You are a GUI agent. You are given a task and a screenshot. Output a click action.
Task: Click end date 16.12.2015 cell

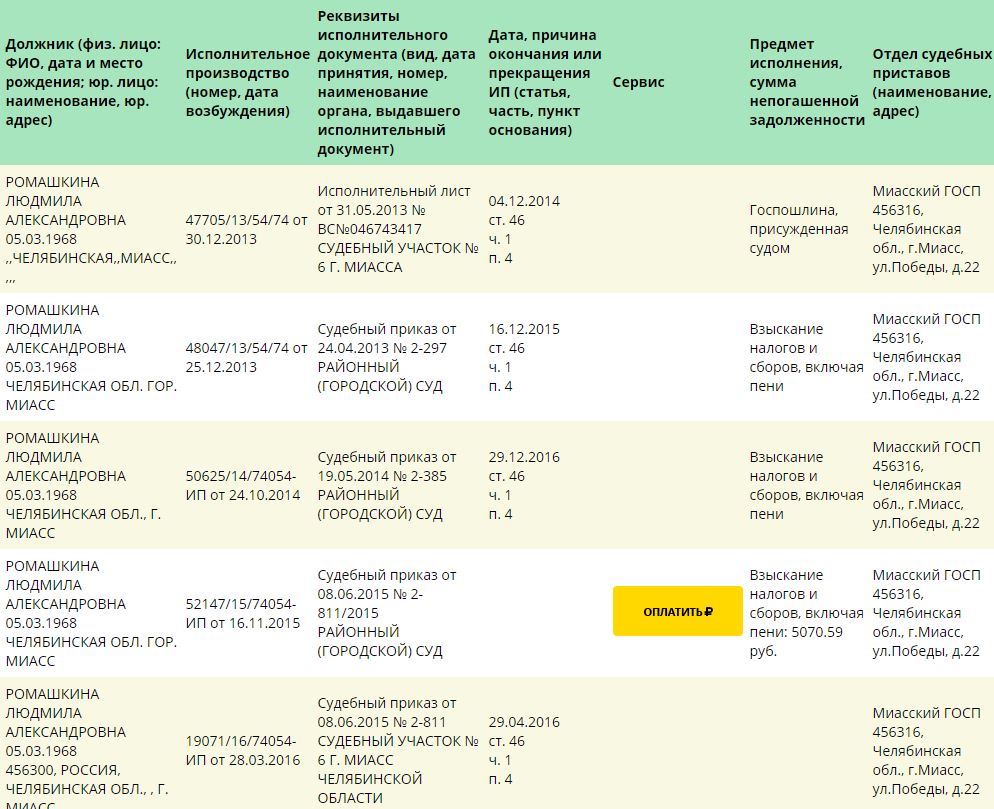pos(524,358)
